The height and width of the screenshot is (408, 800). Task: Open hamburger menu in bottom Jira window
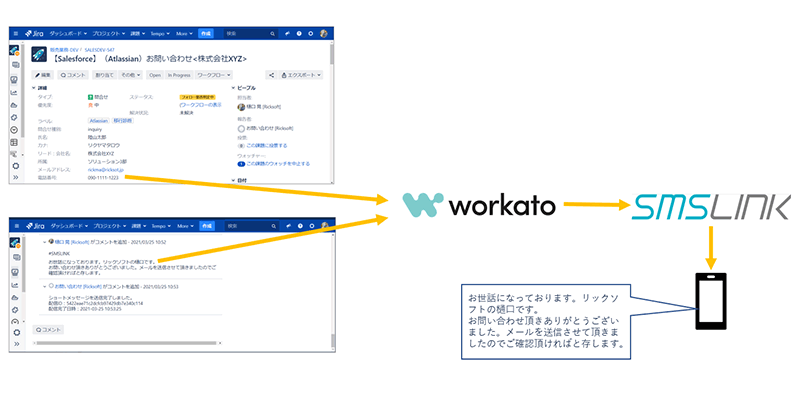[x=17, y=226]
